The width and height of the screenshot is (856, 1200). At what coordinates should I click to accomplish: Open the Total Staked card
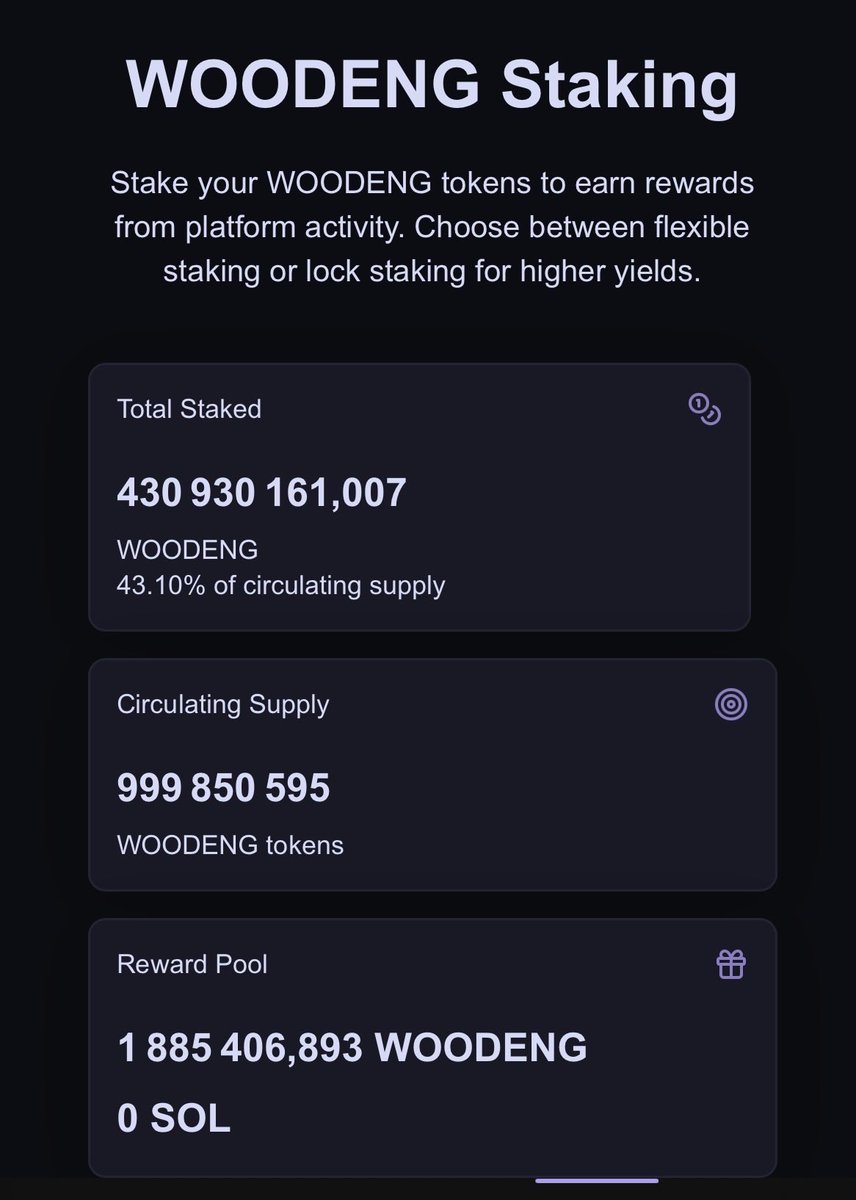pos(419,497)
